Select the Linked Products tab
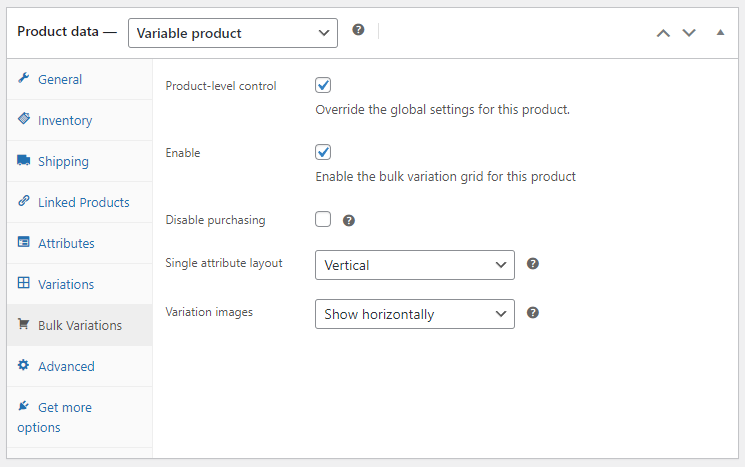The height and width of the screenshot is (467, 745). pos(80,202)
